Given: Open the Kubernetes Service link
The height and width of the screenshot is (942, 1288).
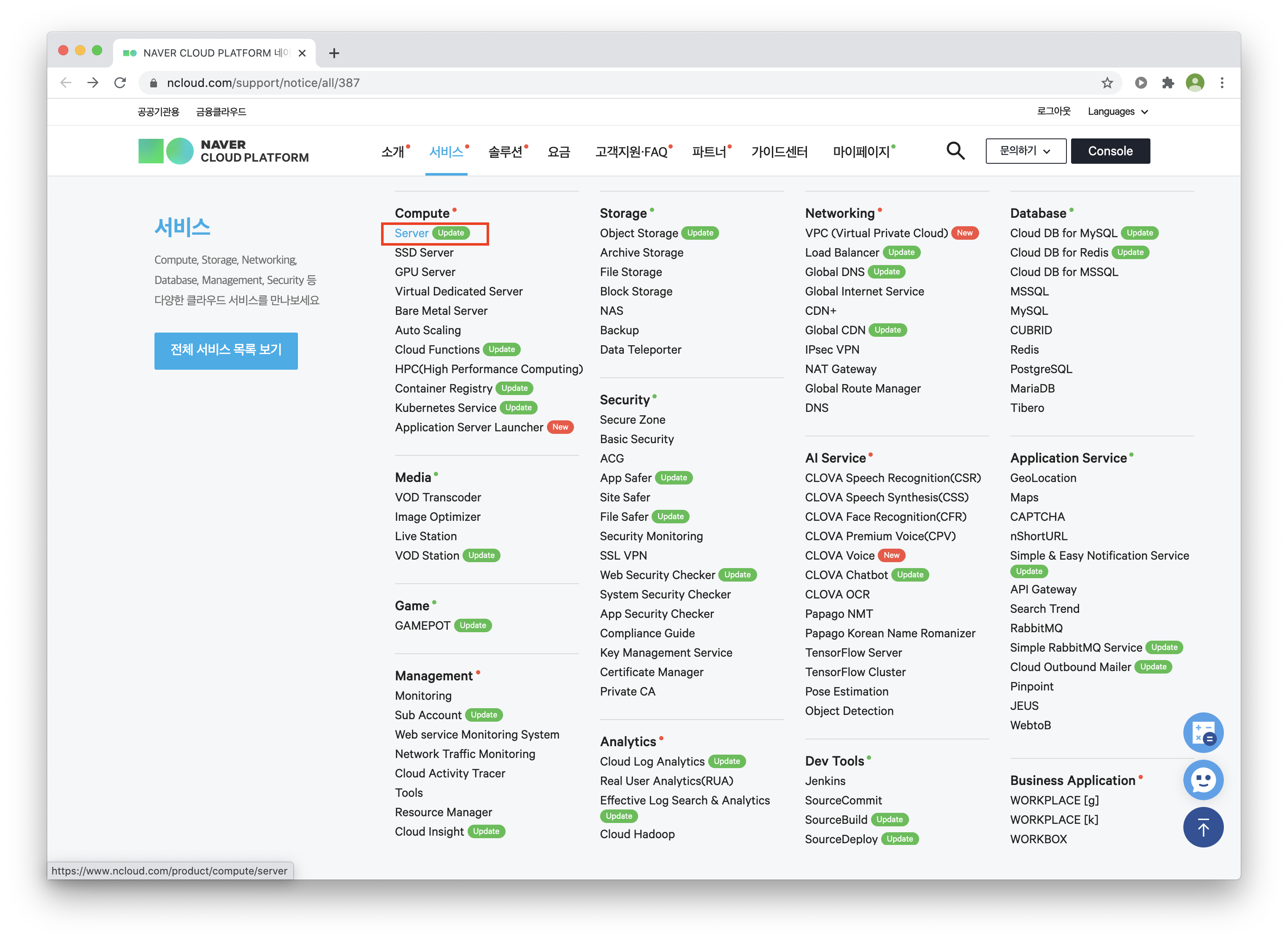Looking at the screenshot, I should pos(445,408).
